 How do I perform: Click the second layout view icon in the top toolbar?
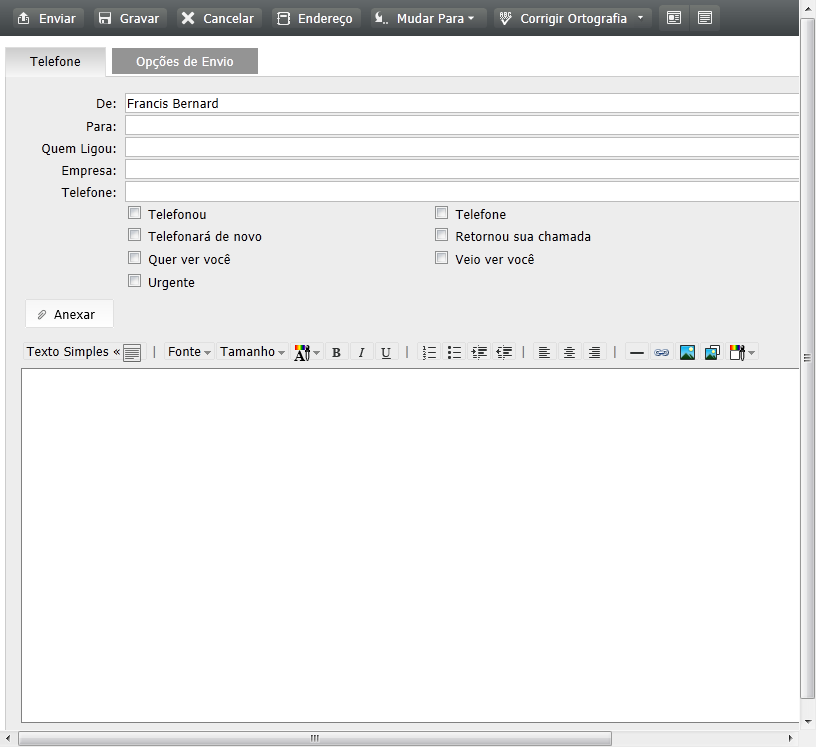tap(705, 18)
